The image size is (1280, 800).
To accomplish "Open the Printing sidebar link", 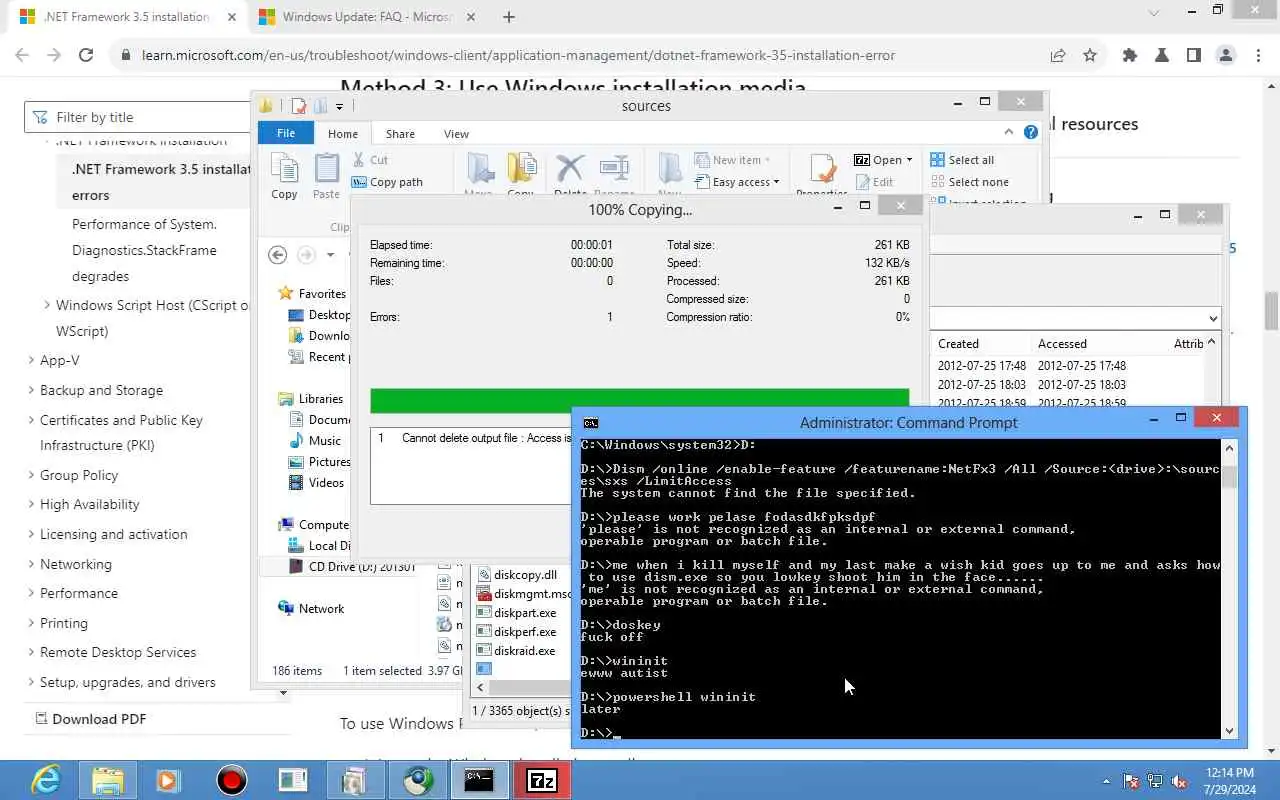I will [64, 623].
